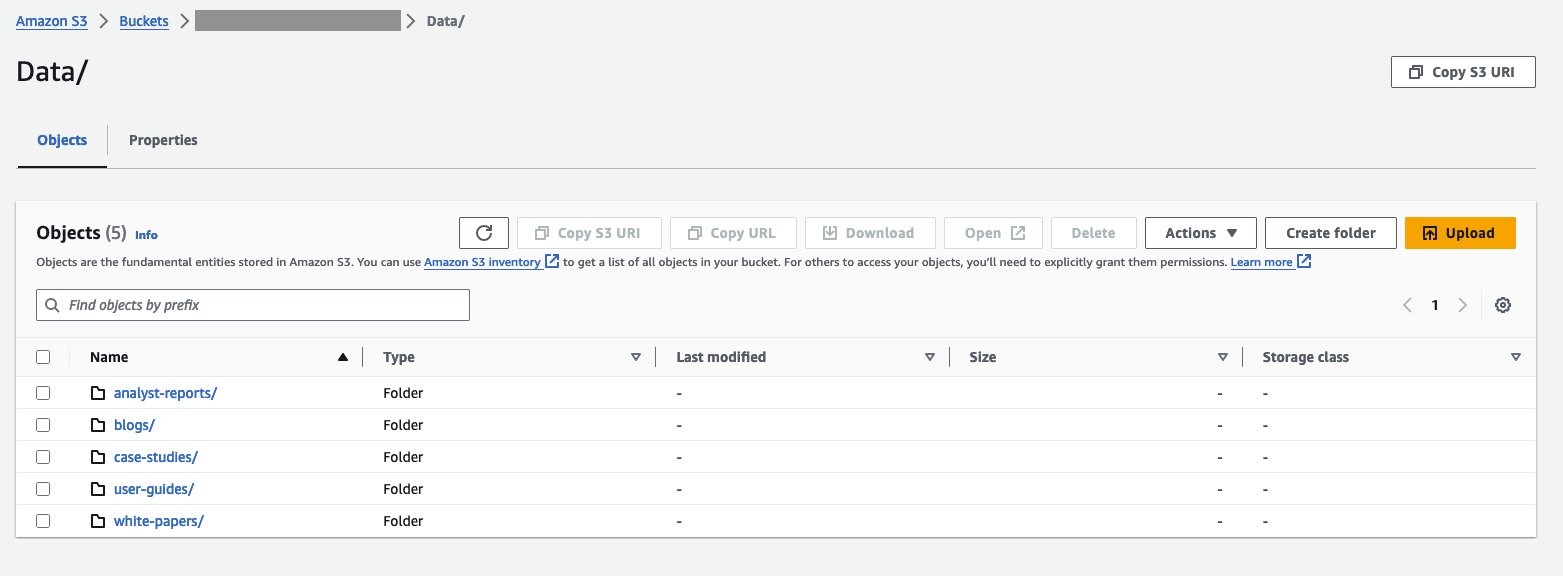Screen dimensions: 1563x576
Task: Go to Amazon S3 breadcrumb
Action: 52,21
